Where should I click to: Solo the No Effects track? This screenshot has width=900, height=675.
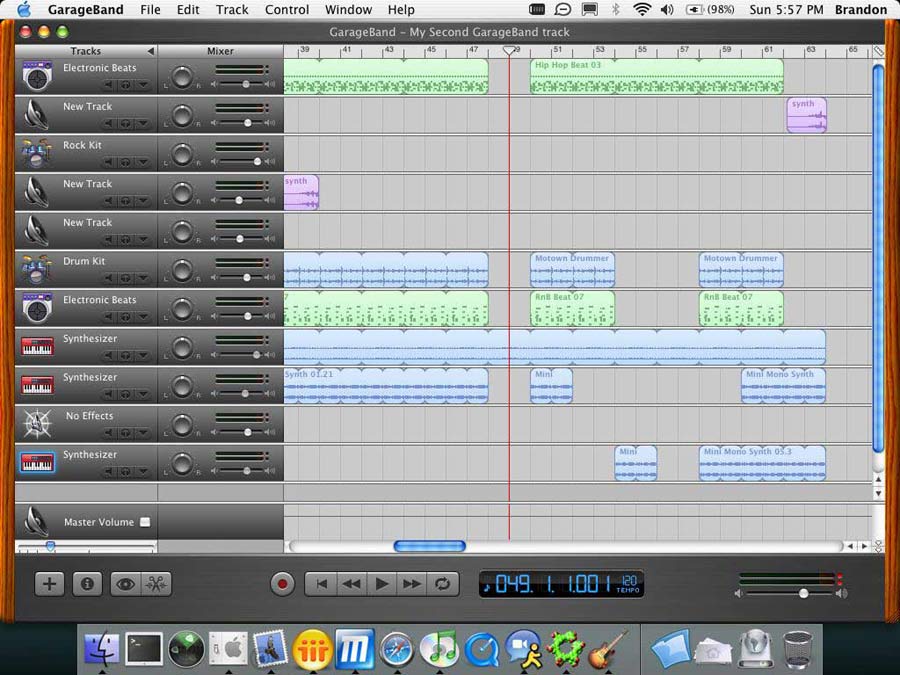125,433
